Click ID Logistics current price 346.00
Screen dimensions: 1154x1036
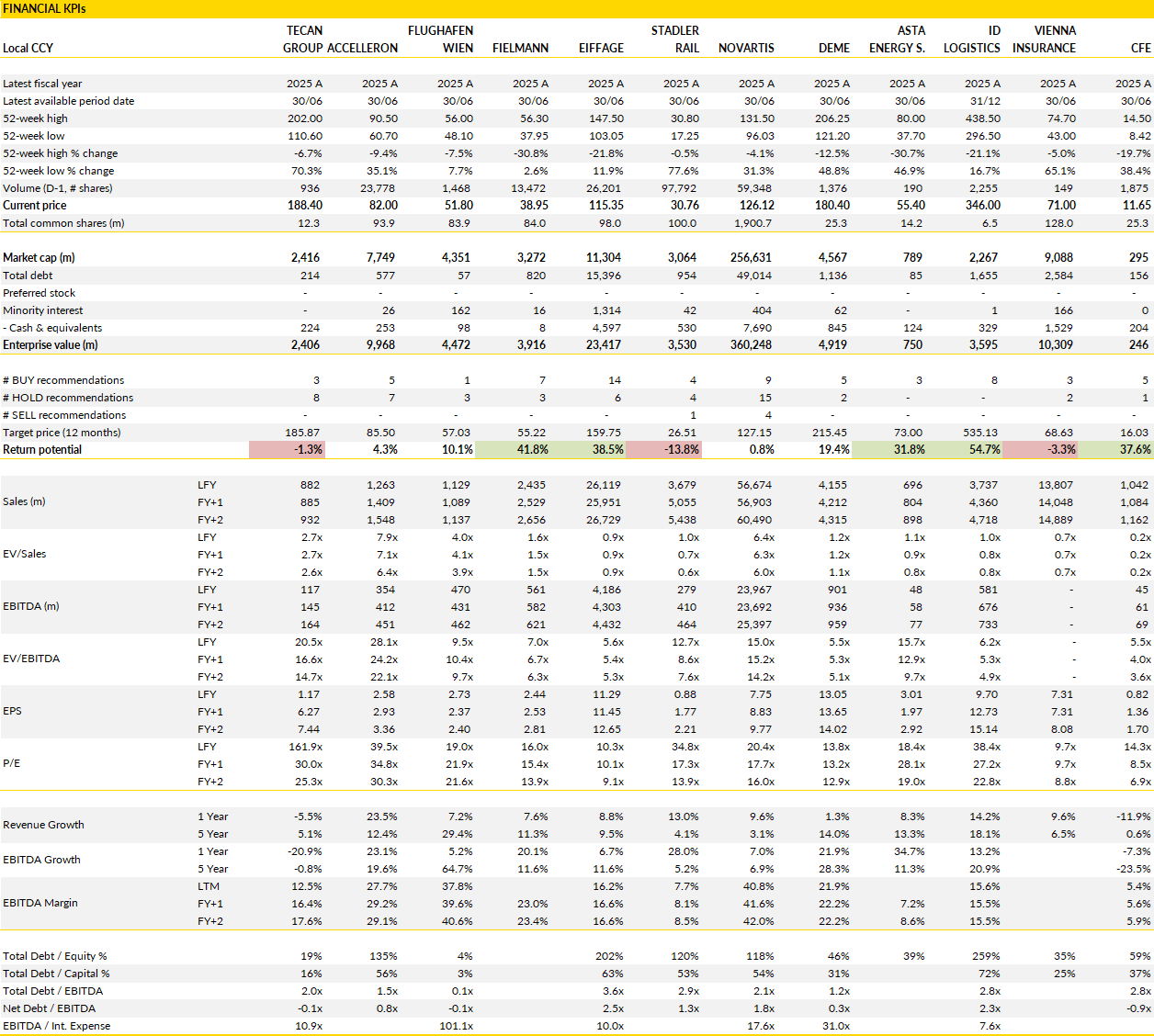click(x=983, y=206)
